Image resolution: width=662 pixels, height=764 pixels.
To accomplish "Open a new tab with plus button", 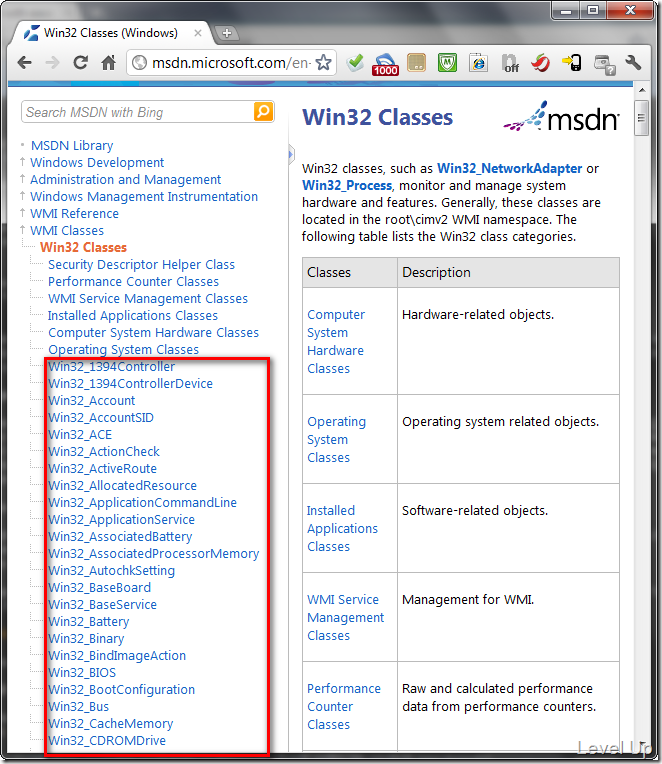I will 227,33.
